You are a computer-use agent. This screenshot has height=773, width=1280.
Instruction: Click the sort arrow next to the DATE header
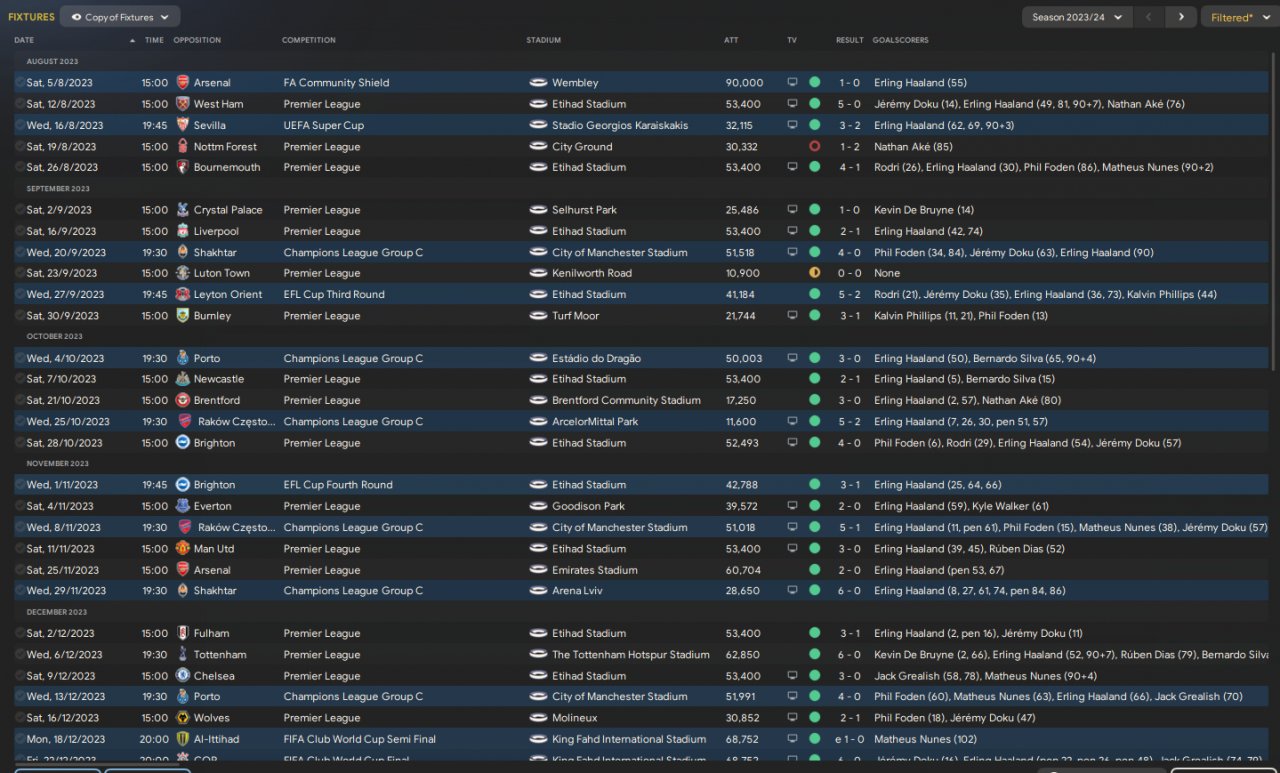pyautogui.click(x=132, y=40)
